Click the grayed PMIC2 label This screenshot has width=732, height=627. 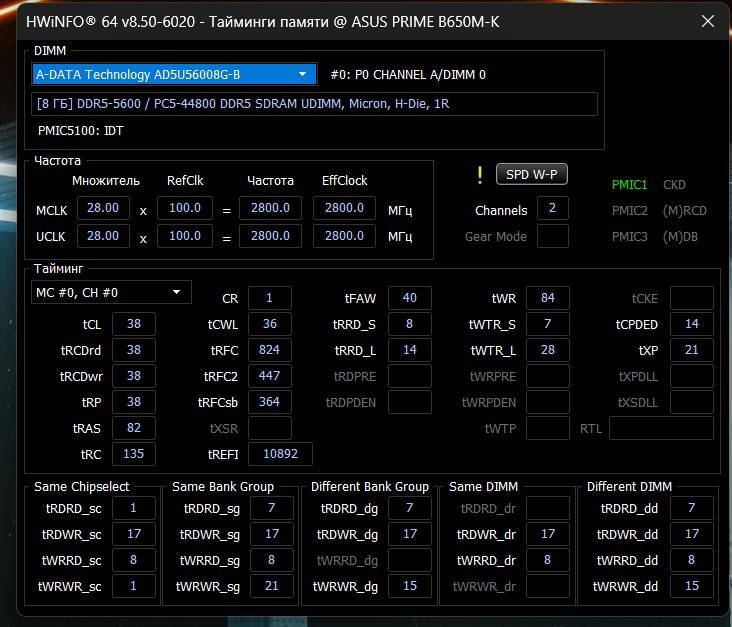tap(630, 211)
